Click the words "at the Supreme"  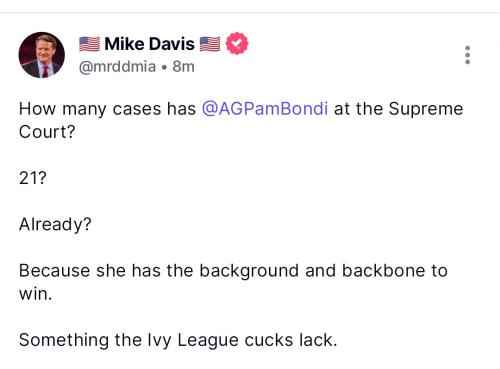[x=399, y=109]
